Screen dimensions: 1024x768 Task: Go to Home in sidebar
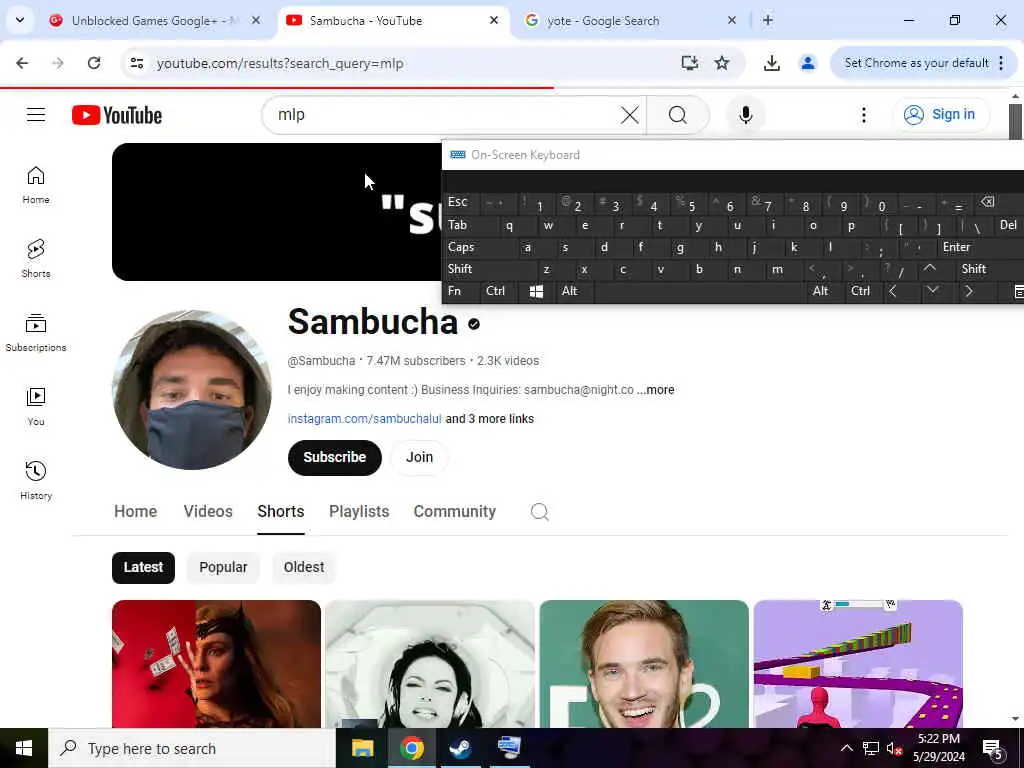(36, 185)
